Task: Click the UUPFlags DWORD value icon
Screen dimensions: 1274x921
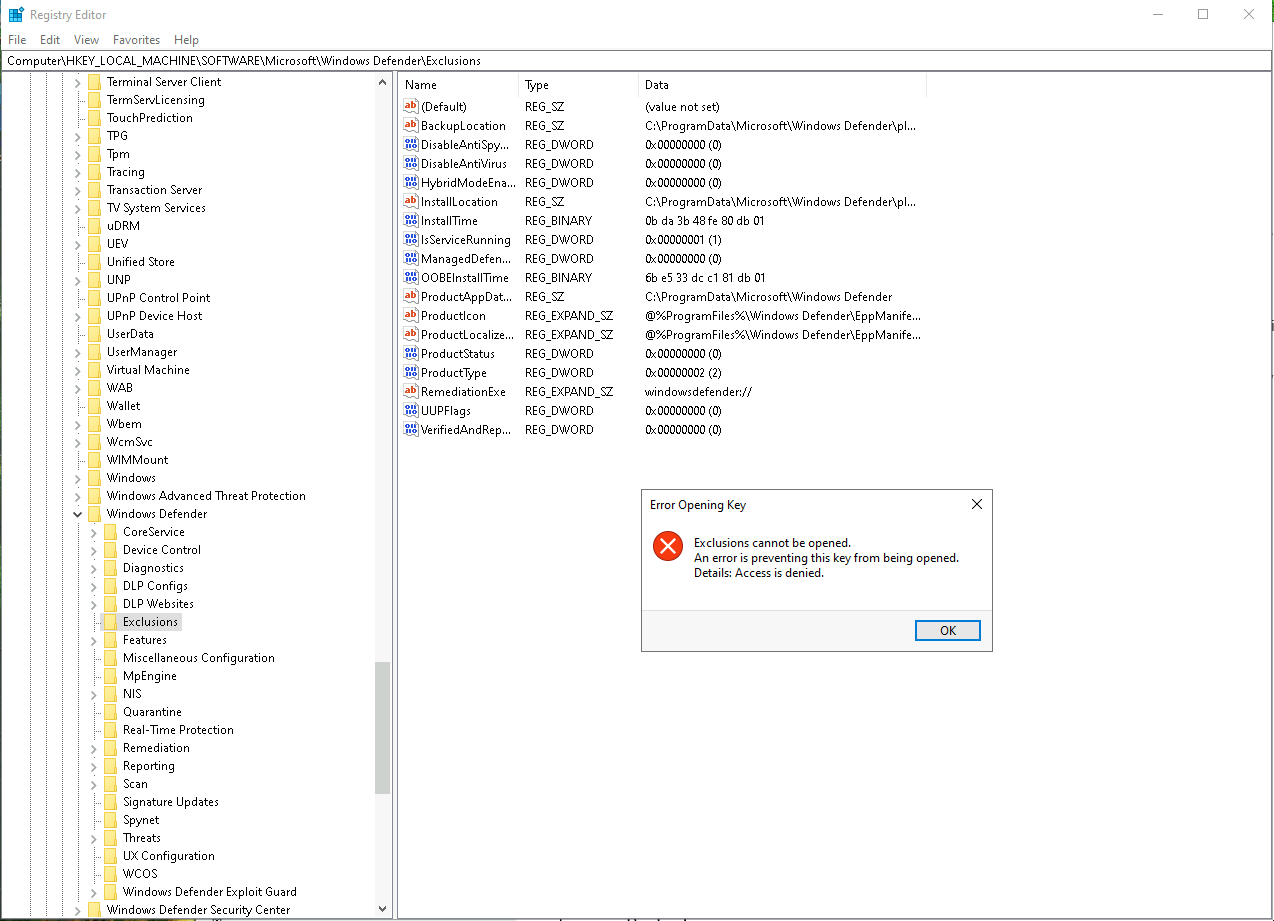Action: (410, 410)
